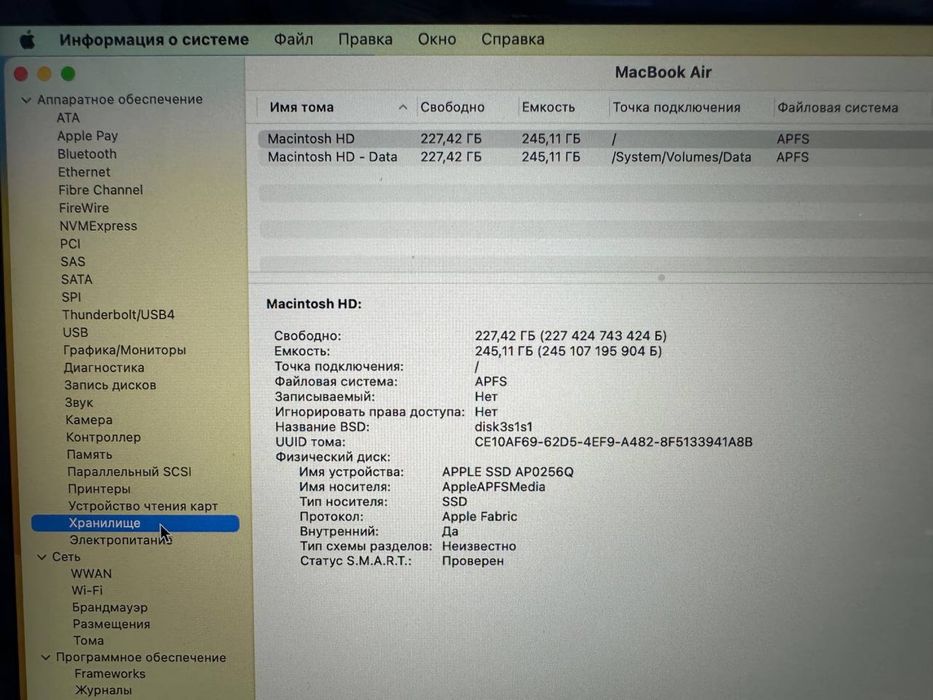The height and width of the screenshot is (700, 933).
Task: Click the green zoom window button
Action: click(x=68, y=74)
